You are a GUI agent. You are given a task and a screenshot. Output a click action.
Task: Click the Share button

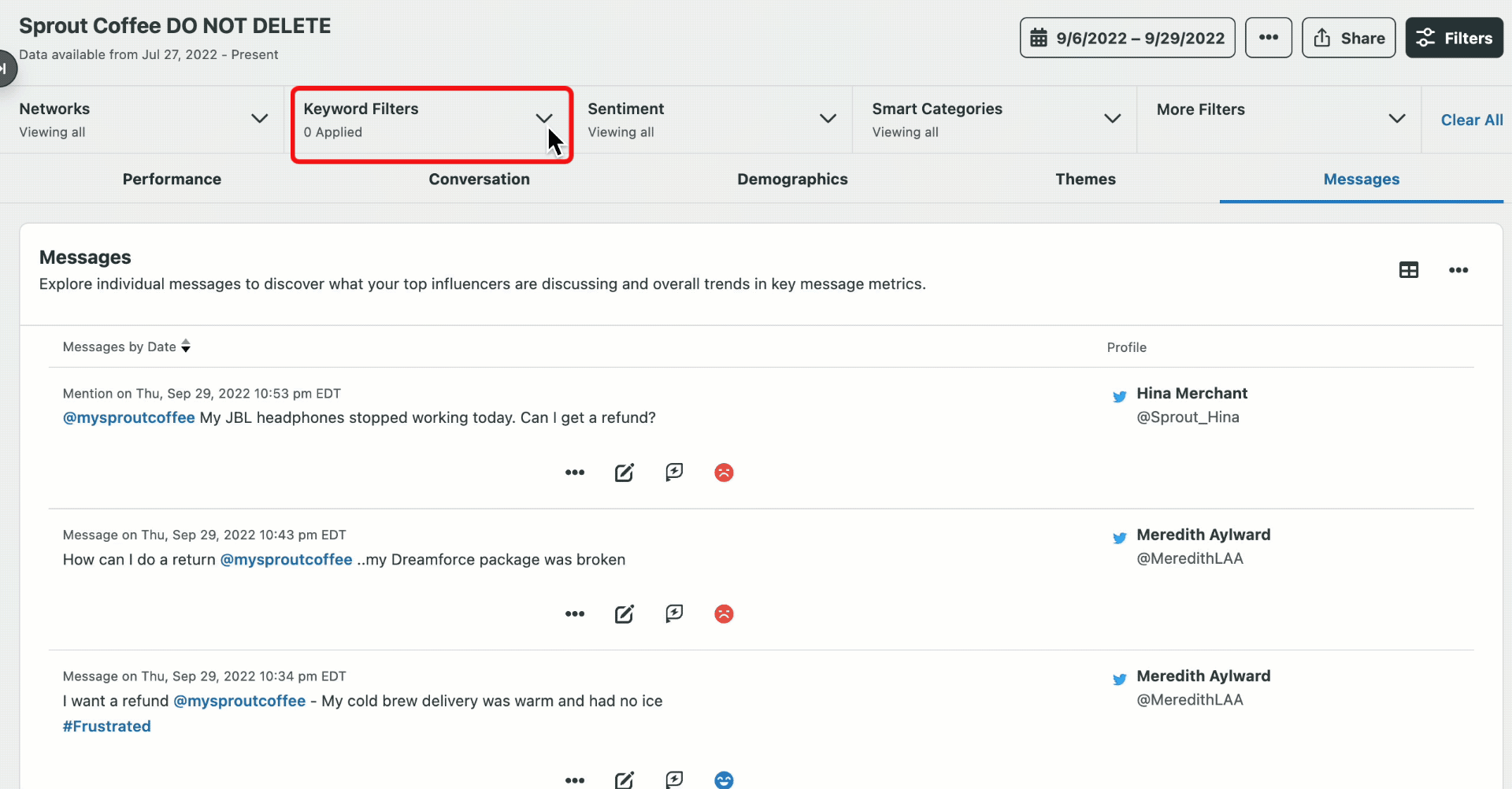1348,38
